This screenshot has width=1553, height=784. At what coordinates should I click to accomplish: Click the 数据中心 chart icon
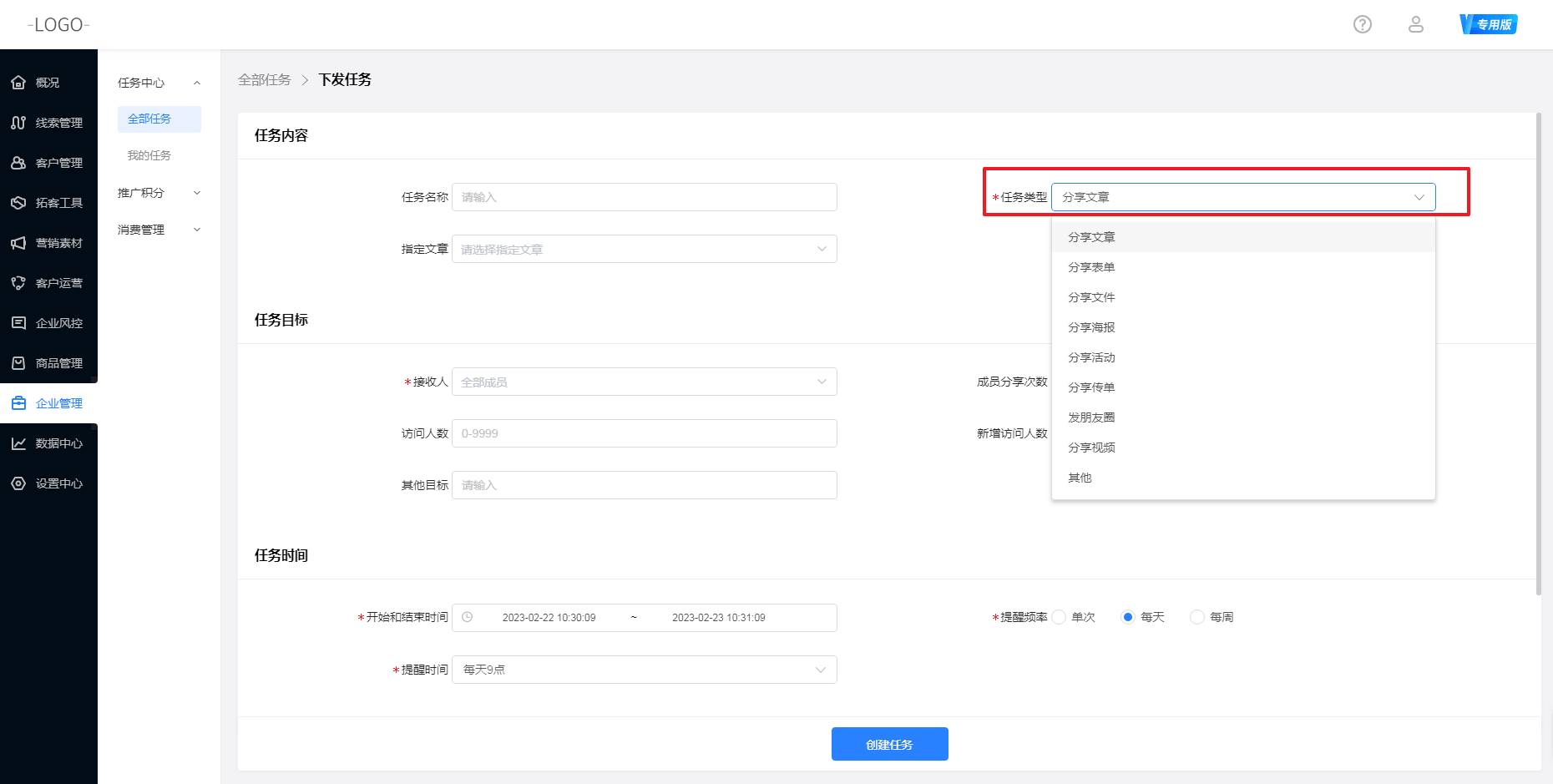tap(18, 443)
